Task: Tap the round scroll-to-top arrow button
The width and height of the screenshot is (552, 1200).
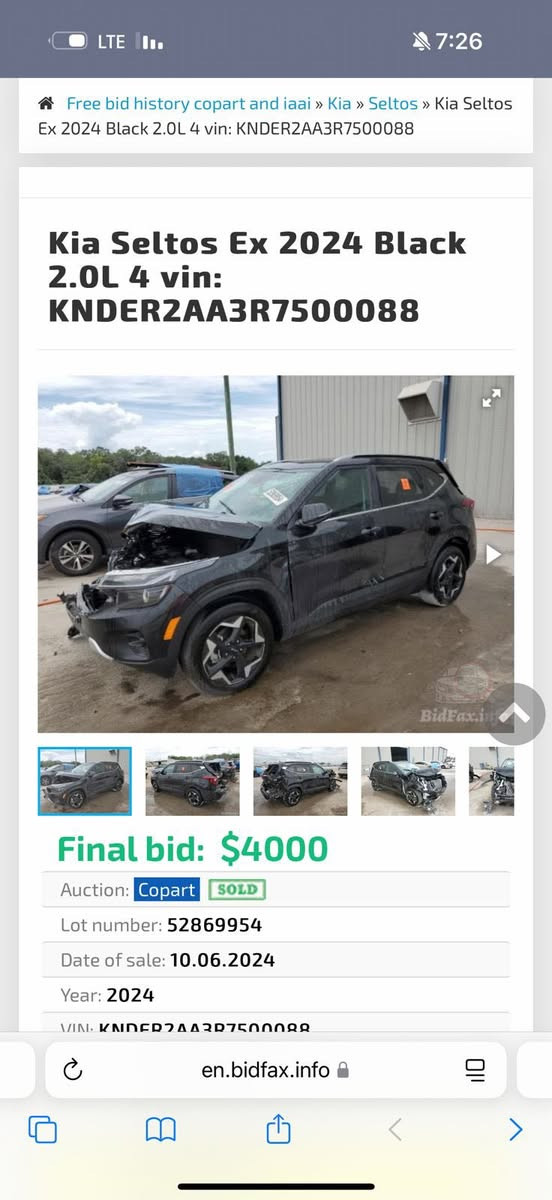Action: (515, 713)
